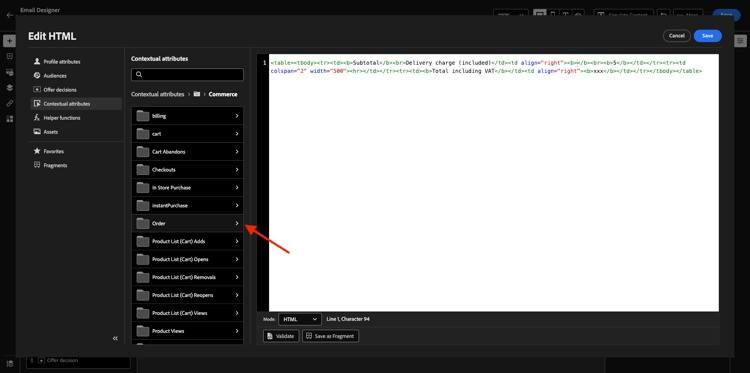
Task: Click the magnifier icon in the search box
Action: [139, 75]
